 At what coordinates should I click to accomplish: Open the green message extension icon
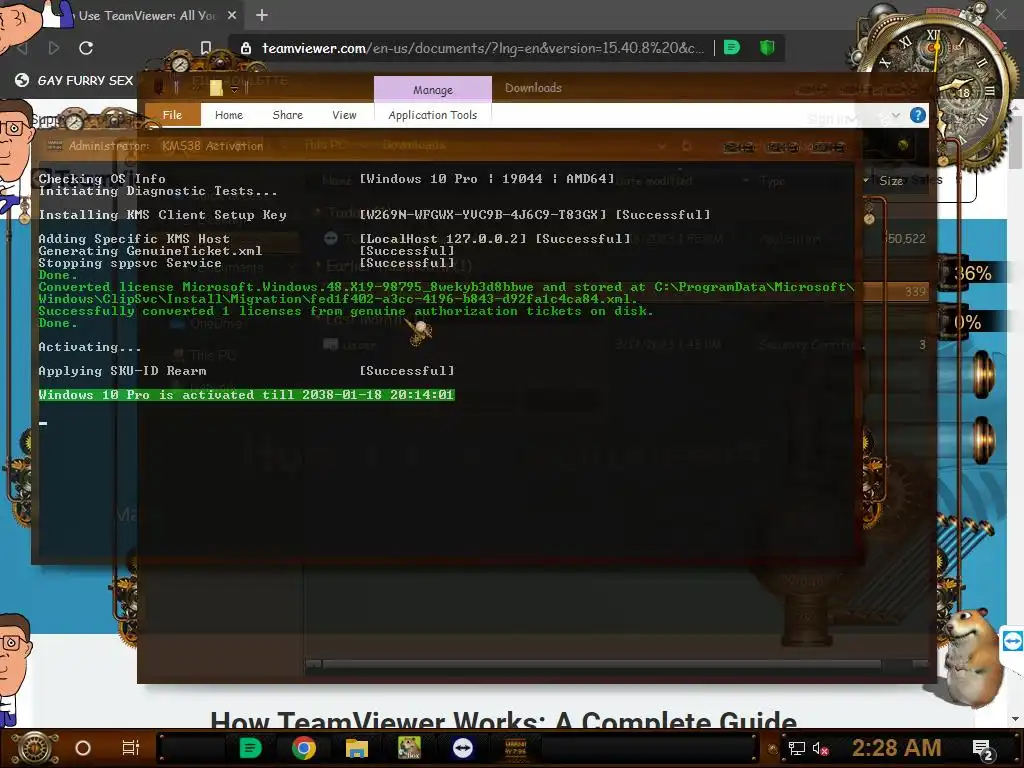732,47
